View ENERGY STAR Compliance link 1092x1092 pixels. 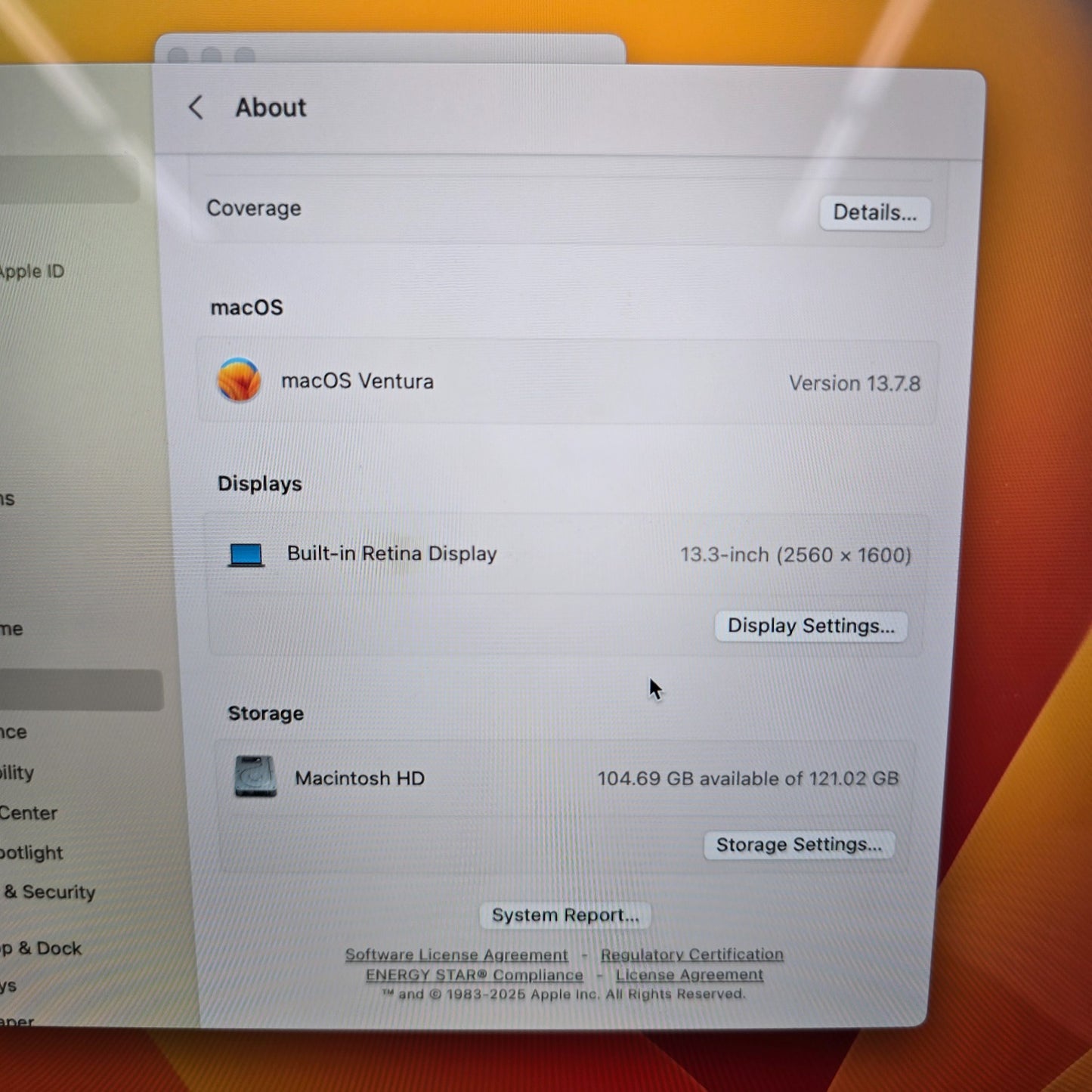(x=474, y=976)
